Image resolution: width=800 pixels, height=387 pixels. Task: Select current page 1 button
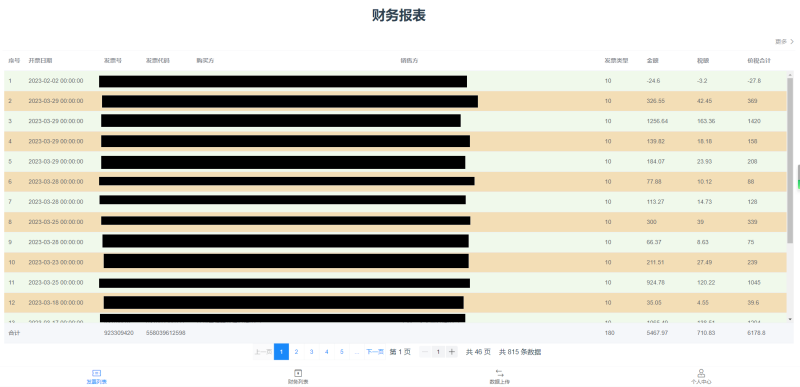coord(281,352)
